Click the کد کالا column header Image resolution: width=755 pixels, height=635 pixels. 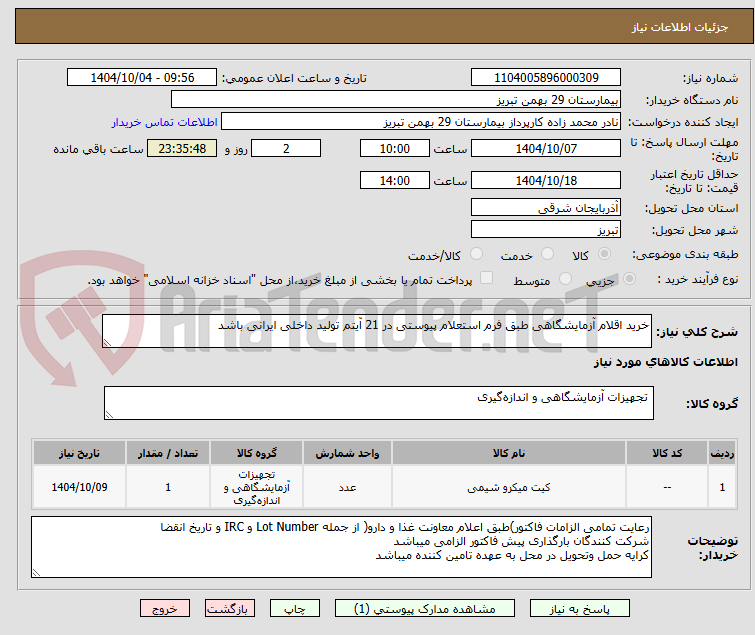point(667,453)
